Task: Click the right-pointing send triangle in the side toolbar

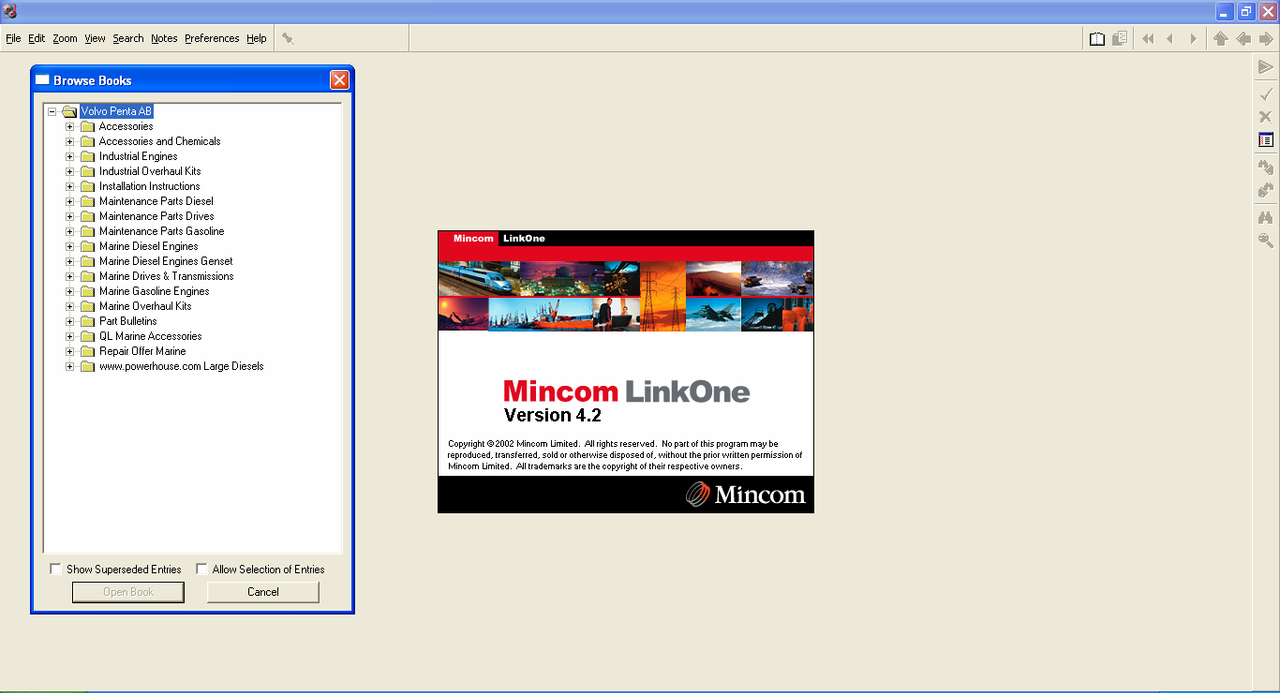Action: (x=1265, y=67)
